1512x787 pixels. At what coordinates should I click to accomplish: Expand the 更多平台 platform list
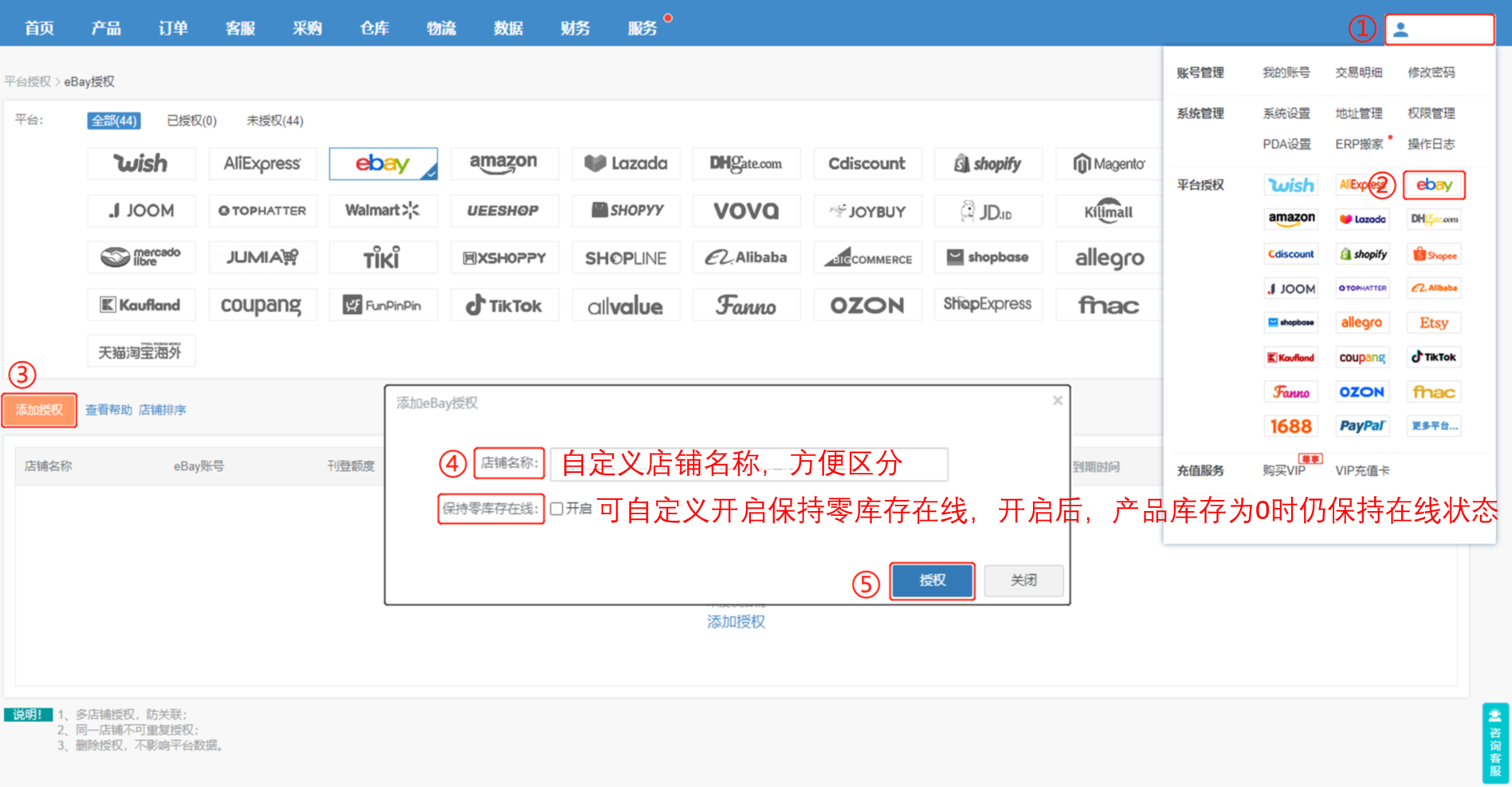pyautogui.click(x=1433, y=426)
